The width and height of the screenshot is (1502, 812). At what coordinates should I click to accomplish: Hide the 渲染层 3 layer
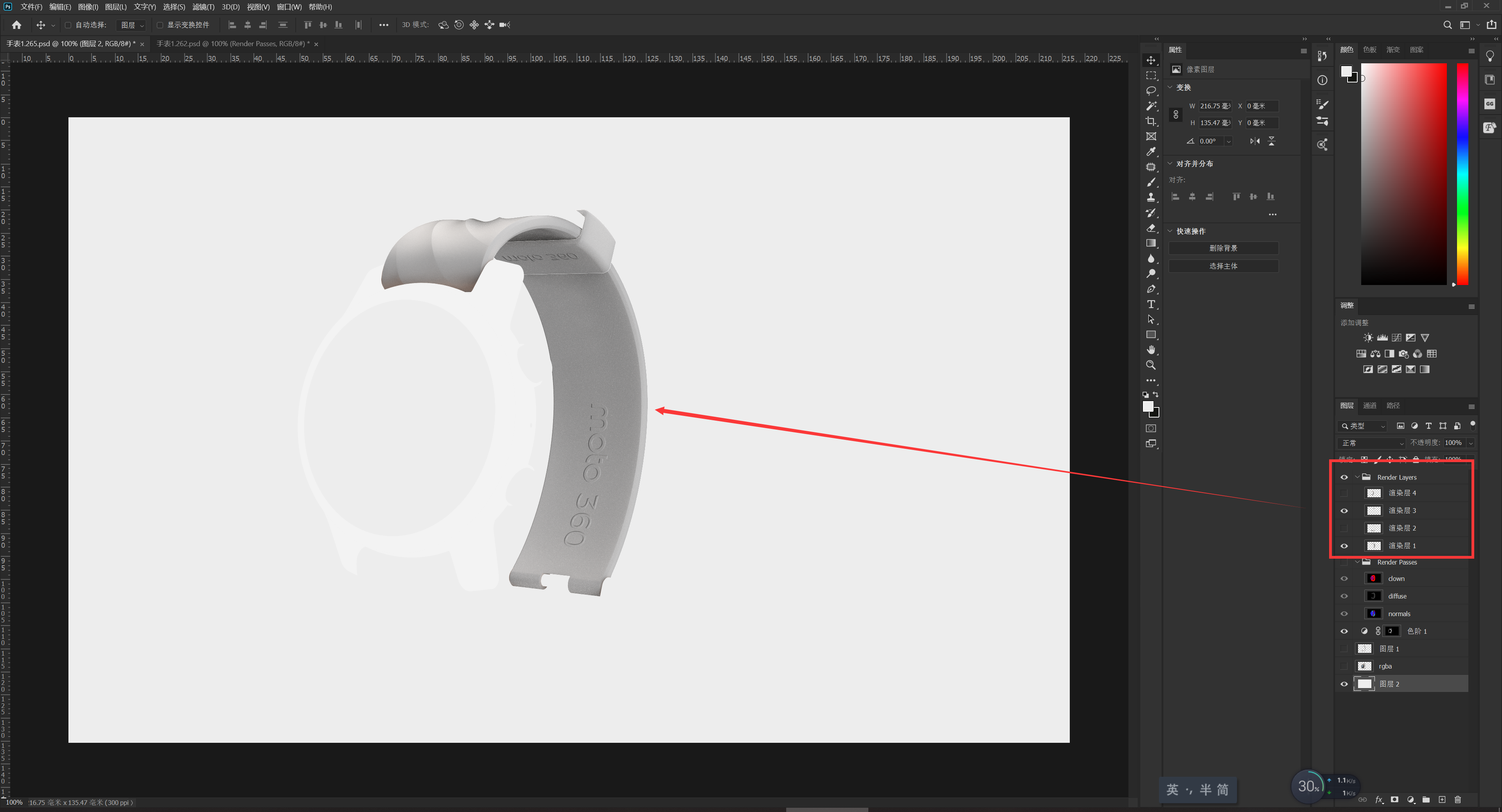1344,511
